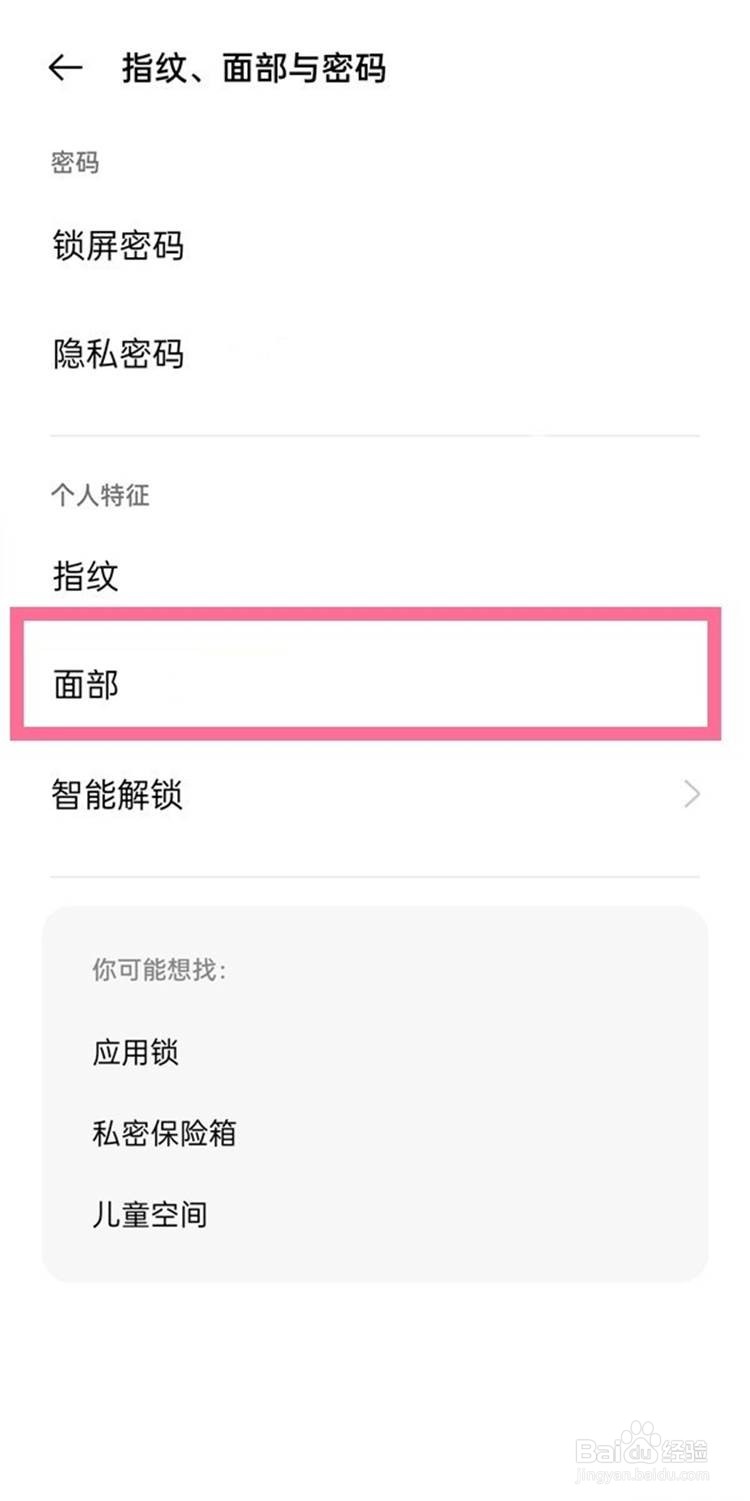Click the divider line under 智能解锁
The width and height of the screenshot is (750, 1501).
click(375, 877)
